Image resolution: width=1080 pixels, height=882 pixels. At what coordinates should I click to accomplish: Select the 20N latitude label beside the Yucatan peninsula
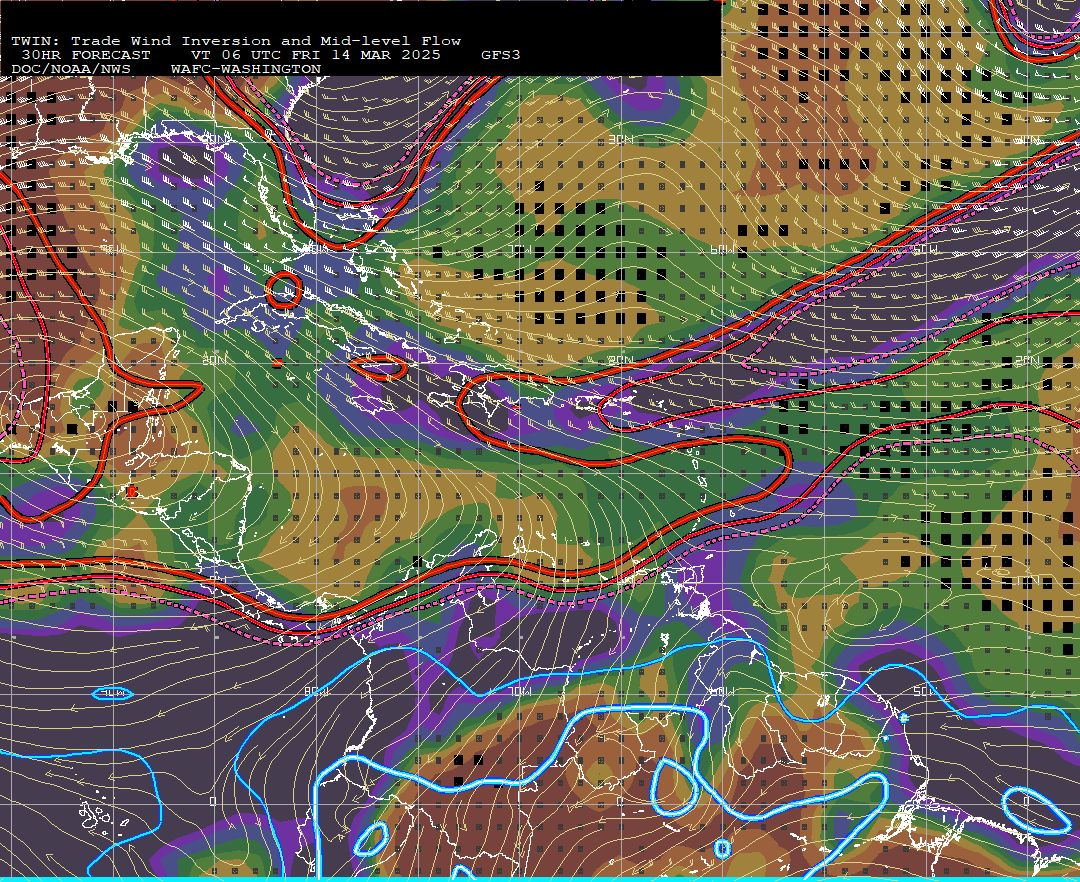point(214,360)
